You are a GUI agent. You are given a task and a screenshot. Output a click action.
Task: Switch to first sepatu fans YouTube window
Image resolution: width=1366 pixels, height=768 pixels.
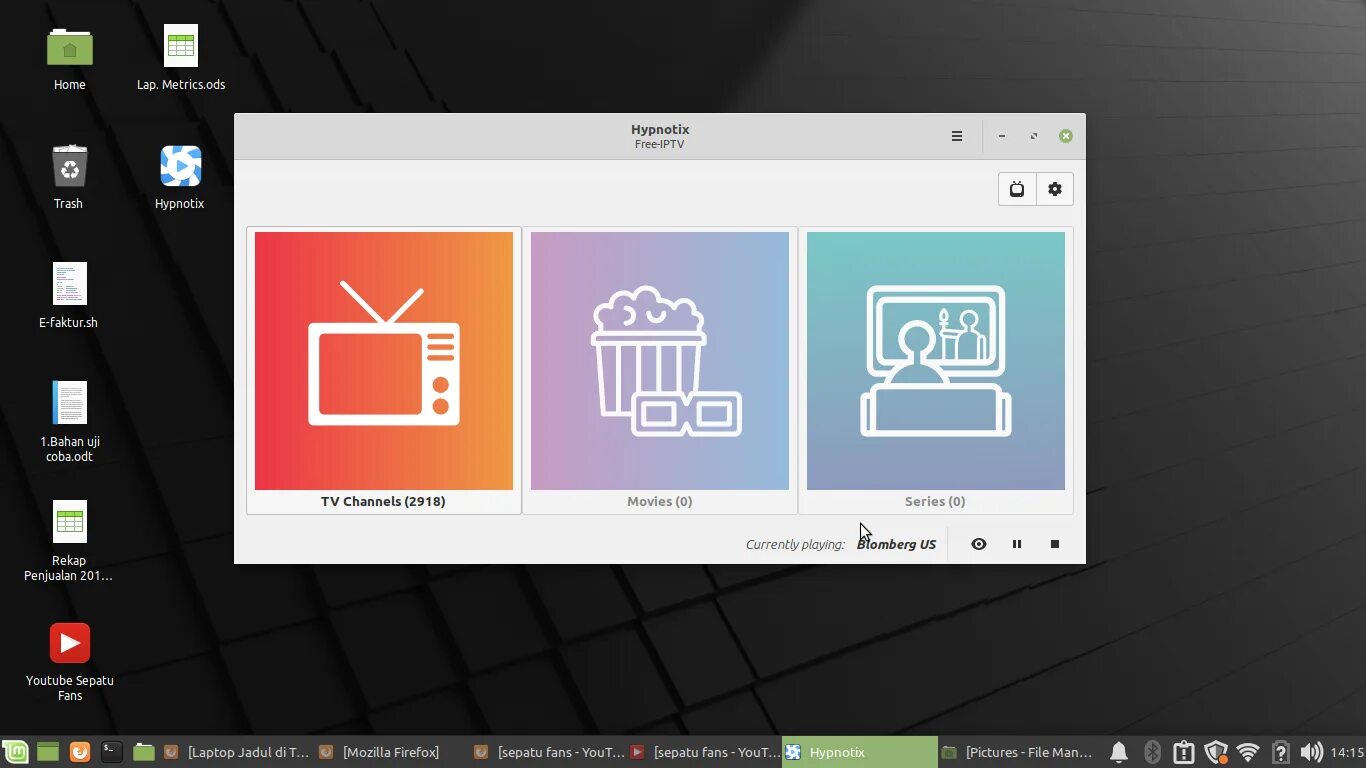tap(547, 752)
